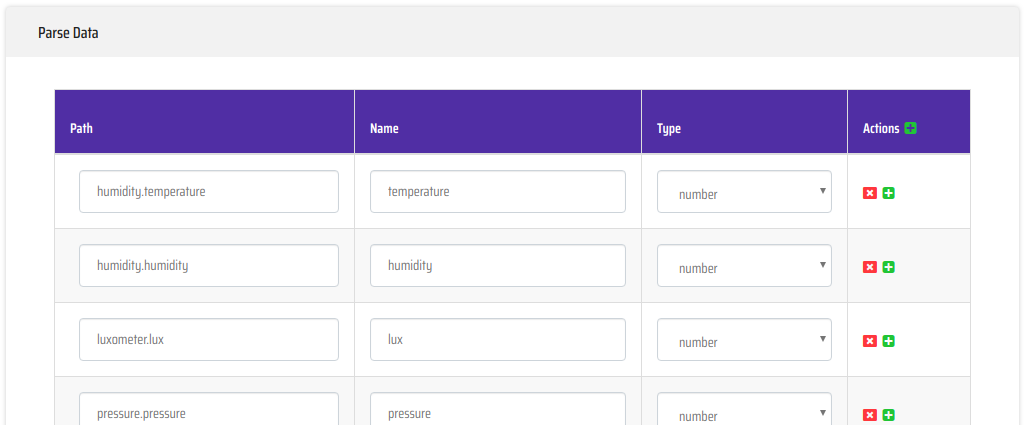Remove the humidity.humidity row
The width and height of the screenshot is (1028, 425).
coord(869,267)
